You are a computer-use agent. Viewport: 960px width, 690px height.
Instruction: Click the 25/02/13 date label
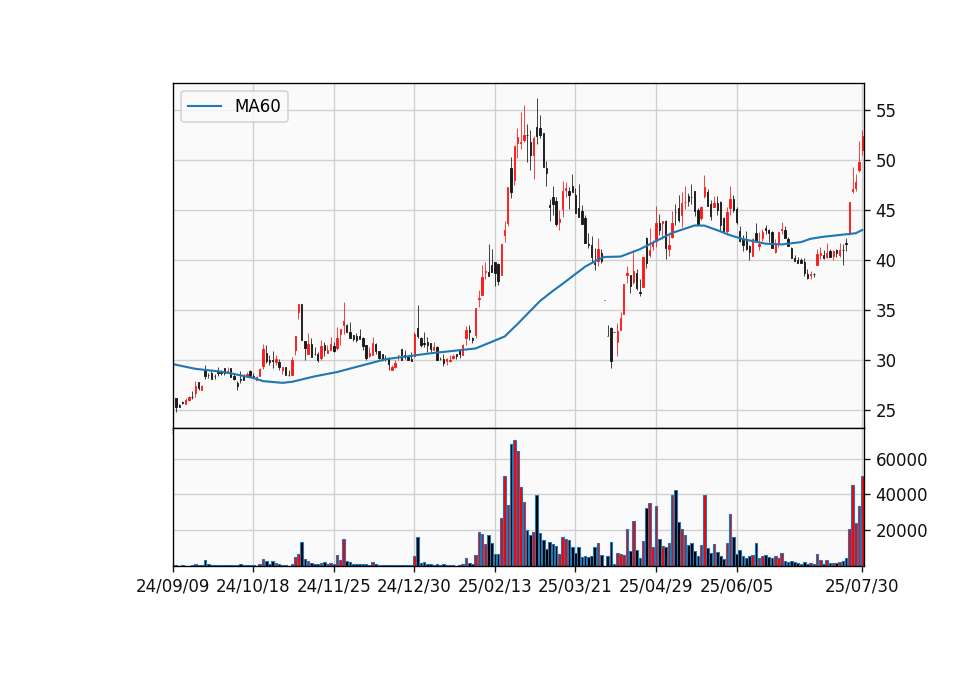(x=495, y=586)
